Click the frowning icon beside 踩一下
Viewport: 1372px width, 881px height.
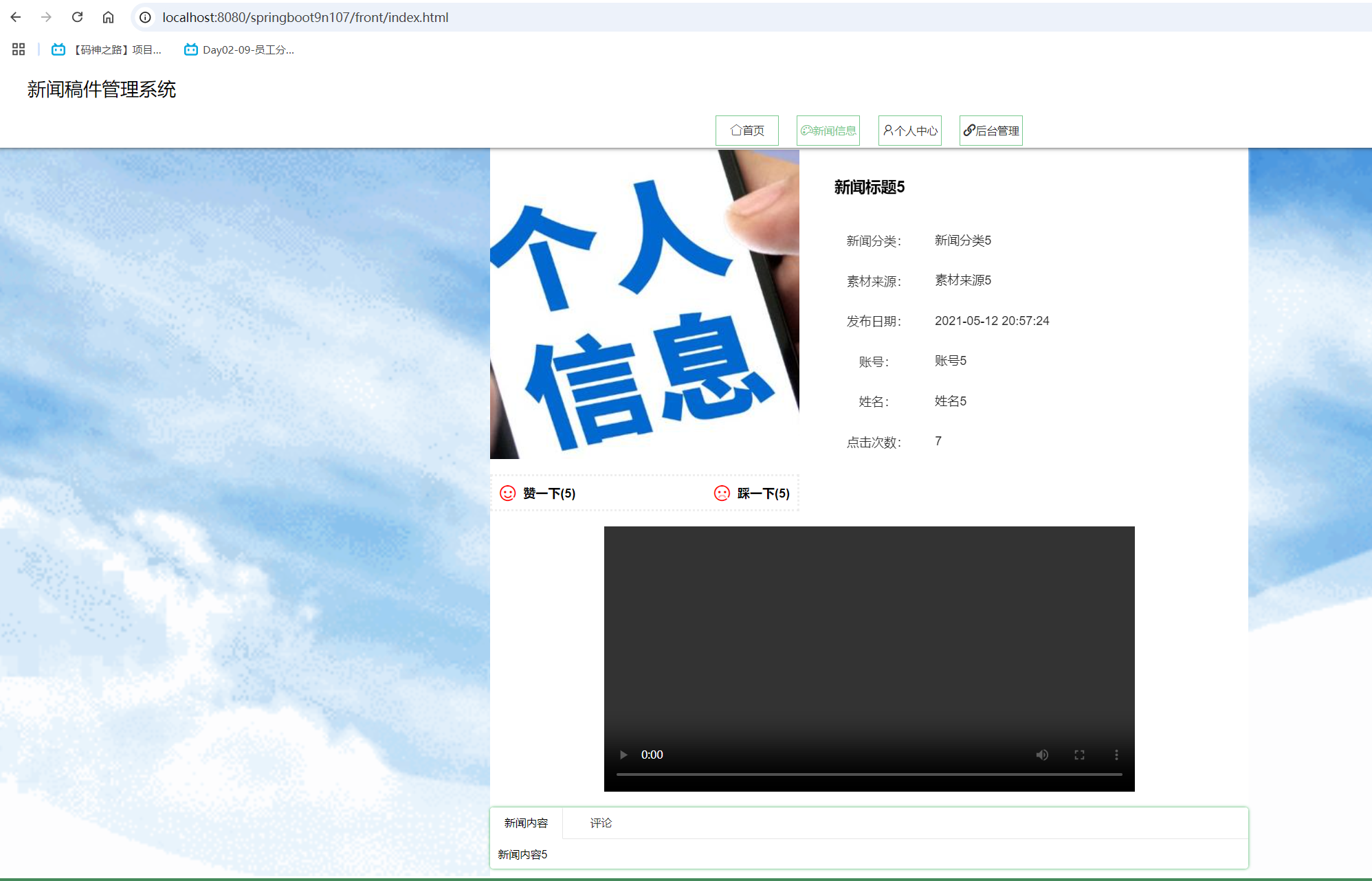[722, 493]
